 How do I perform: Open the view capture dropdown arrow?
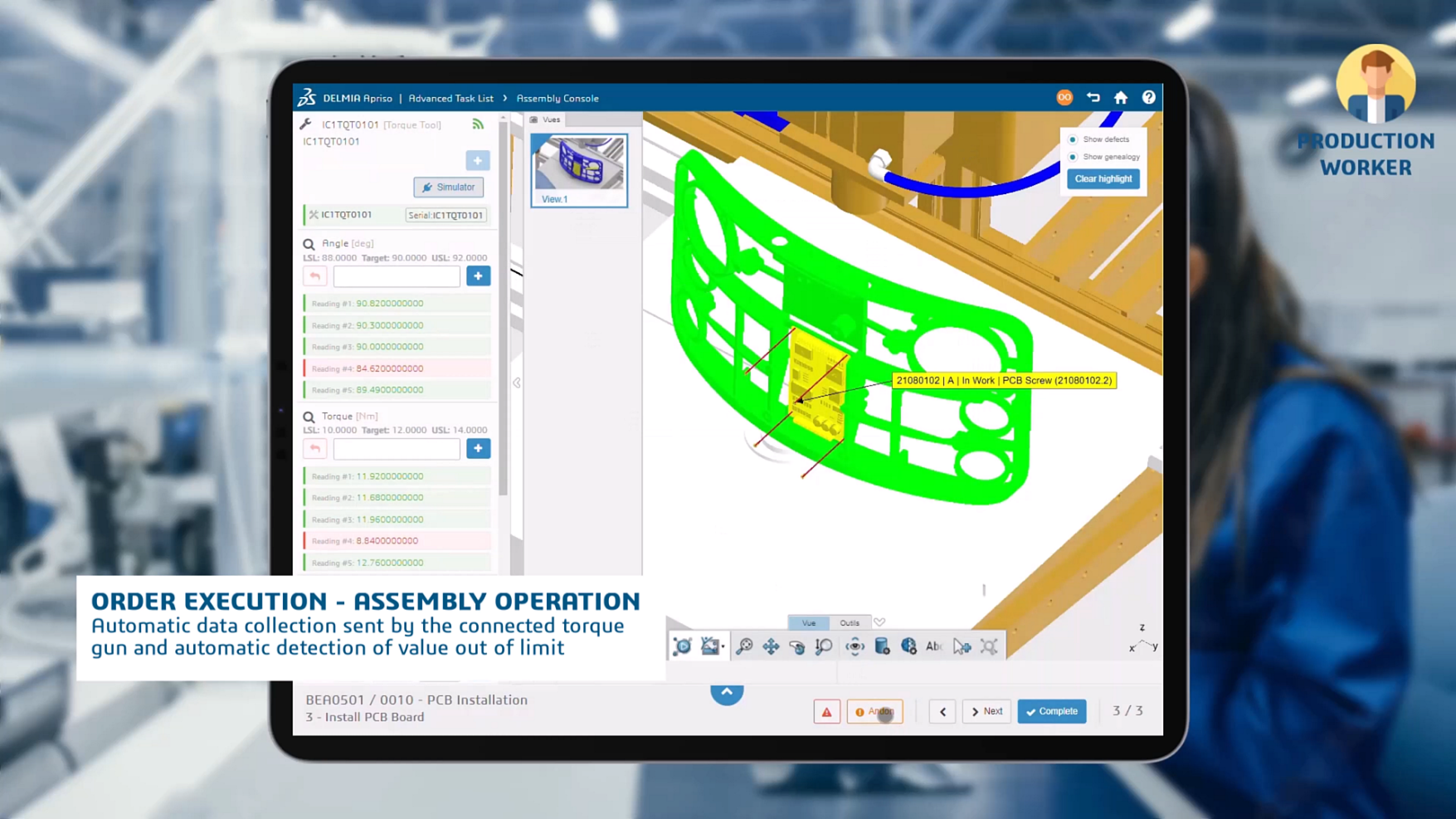click(723, 646)
